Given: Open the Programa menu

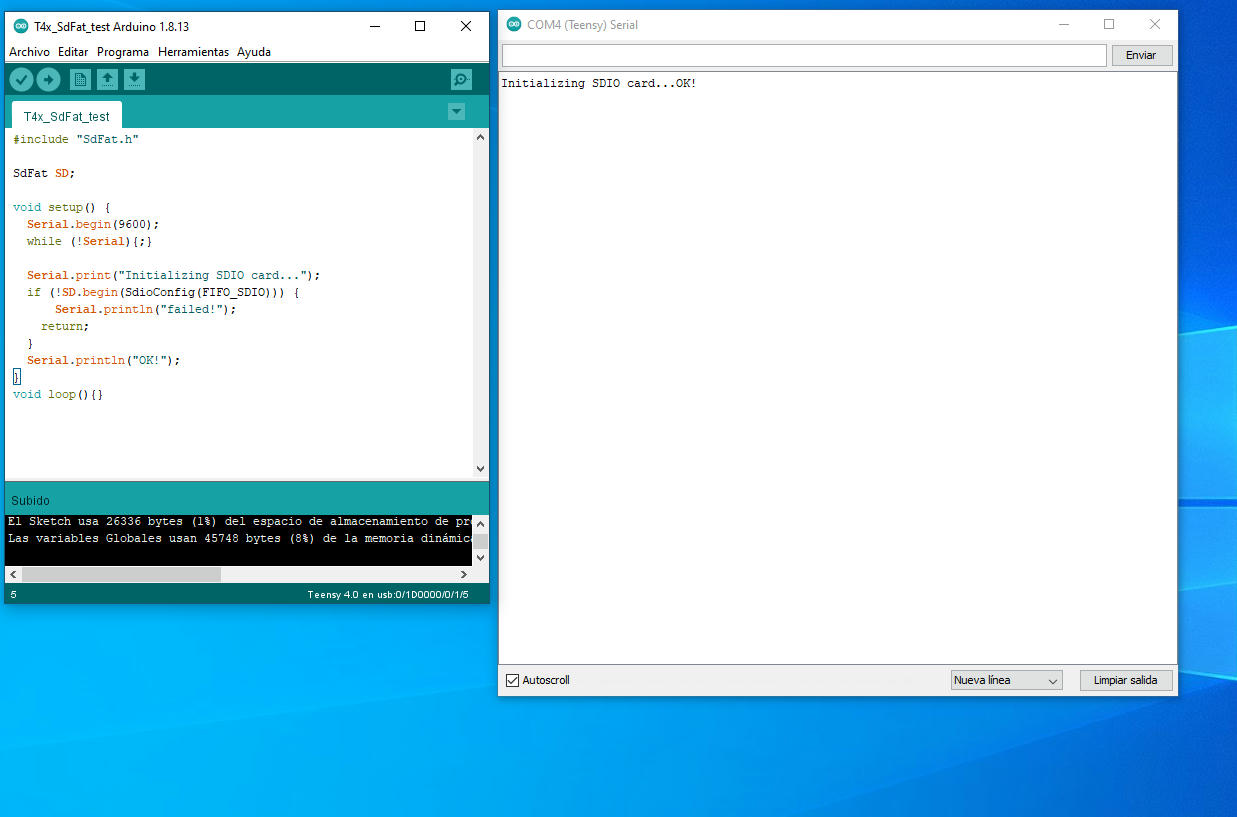Looking at the screenshot, I should click(x=123, y=52).
